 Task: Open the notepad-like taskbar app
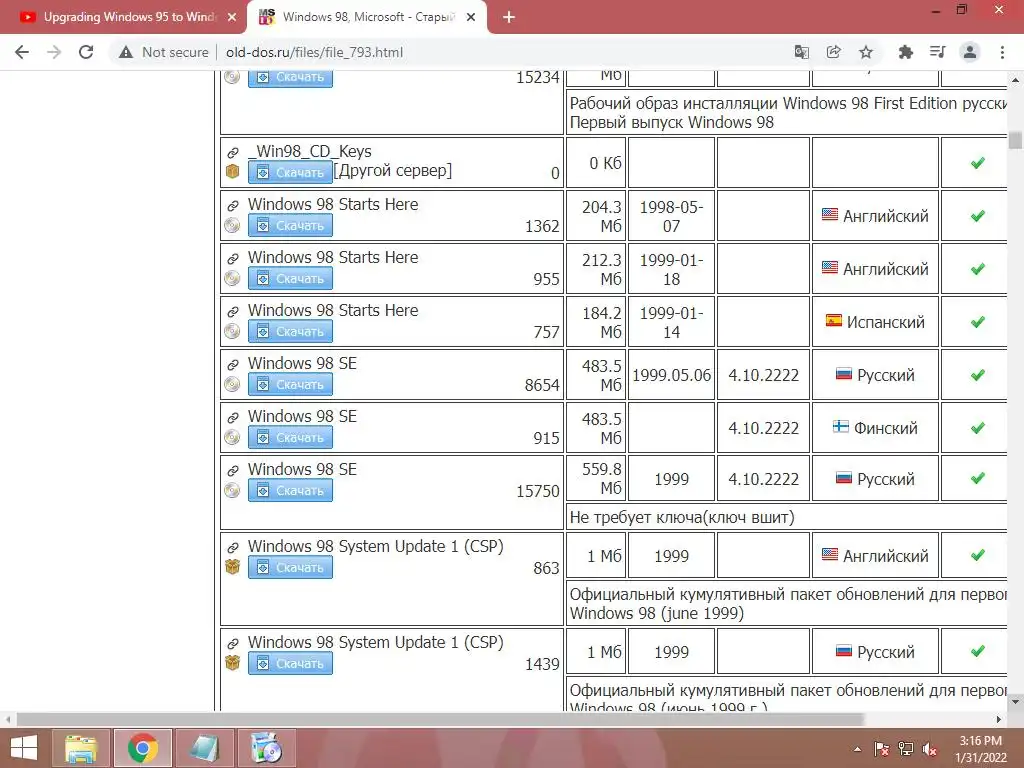[204, 748]
